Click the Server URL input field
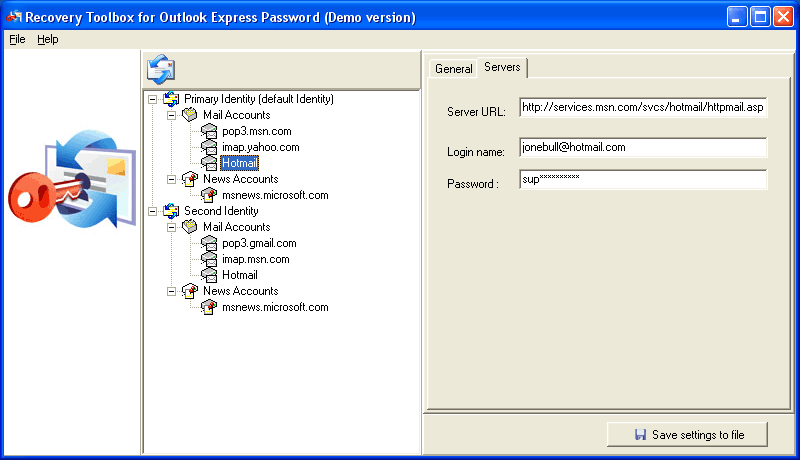Viewport: 800px width, 460px height. [643, 107]
